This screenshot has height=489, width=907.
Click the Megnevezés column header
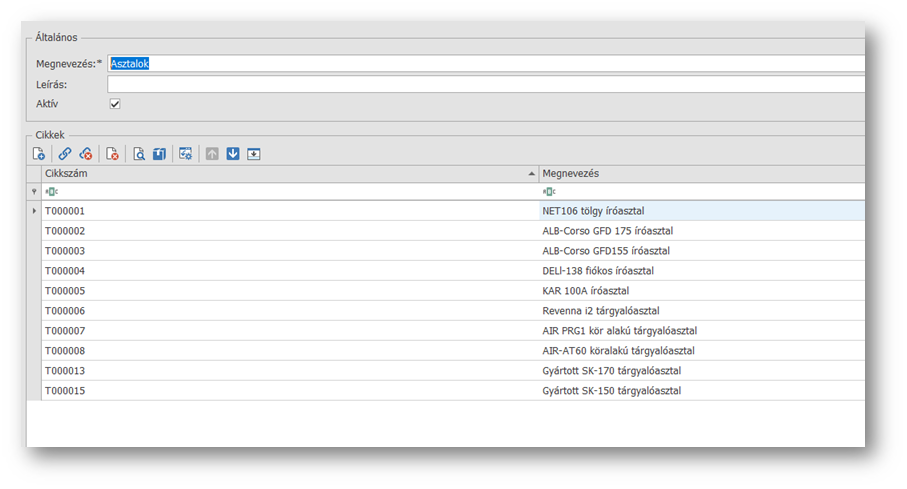[x=700, y=174]
